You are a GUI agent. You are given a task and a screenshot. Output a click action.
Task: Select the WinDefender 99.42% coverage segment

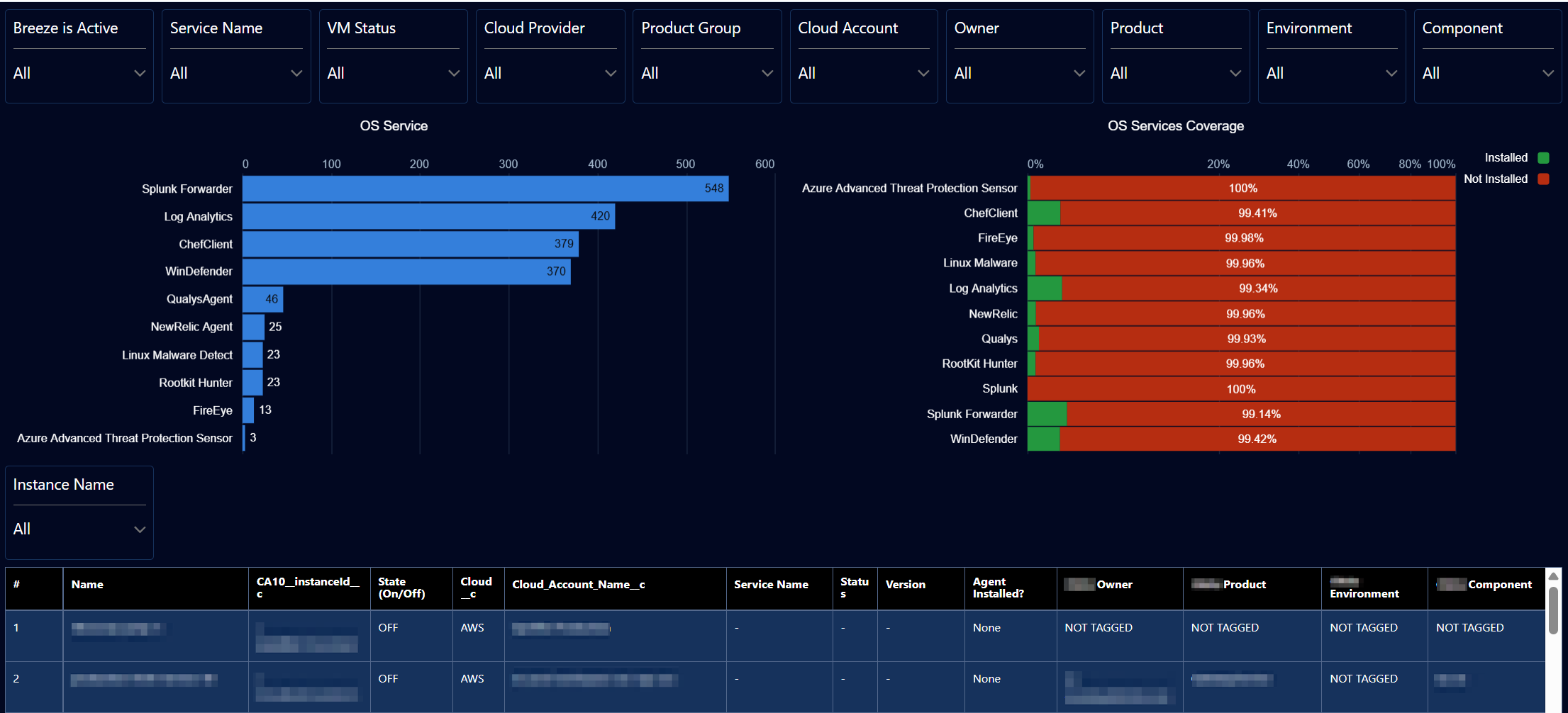click(1257, 439)
